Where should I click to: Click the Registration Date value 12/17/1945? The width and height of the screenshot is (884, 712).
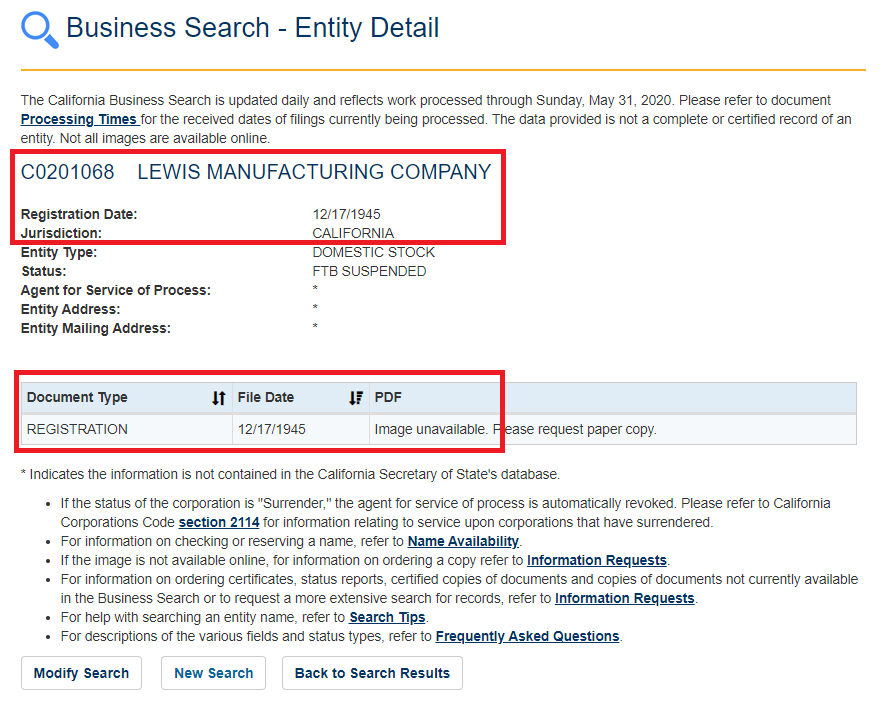pyautogui.click(x=346, y=215)
